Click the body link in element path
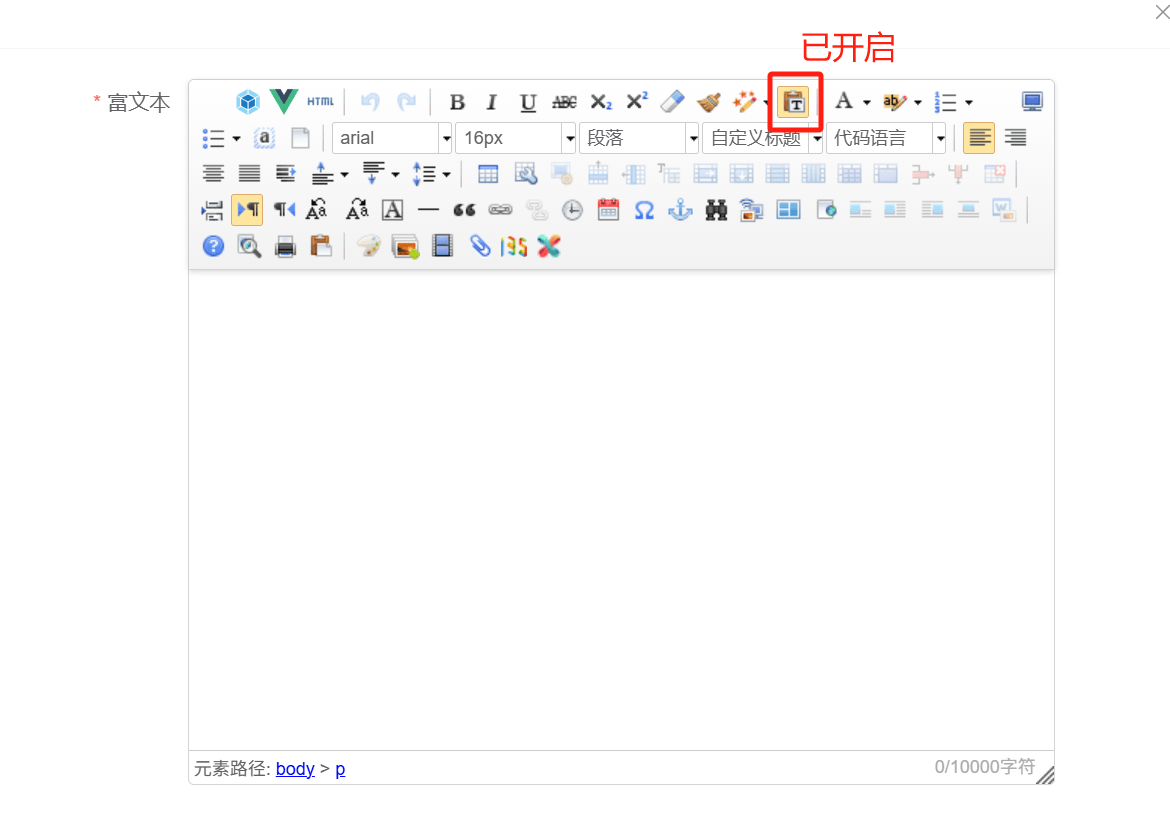1170x834 pixels. [x=295, y=768]
